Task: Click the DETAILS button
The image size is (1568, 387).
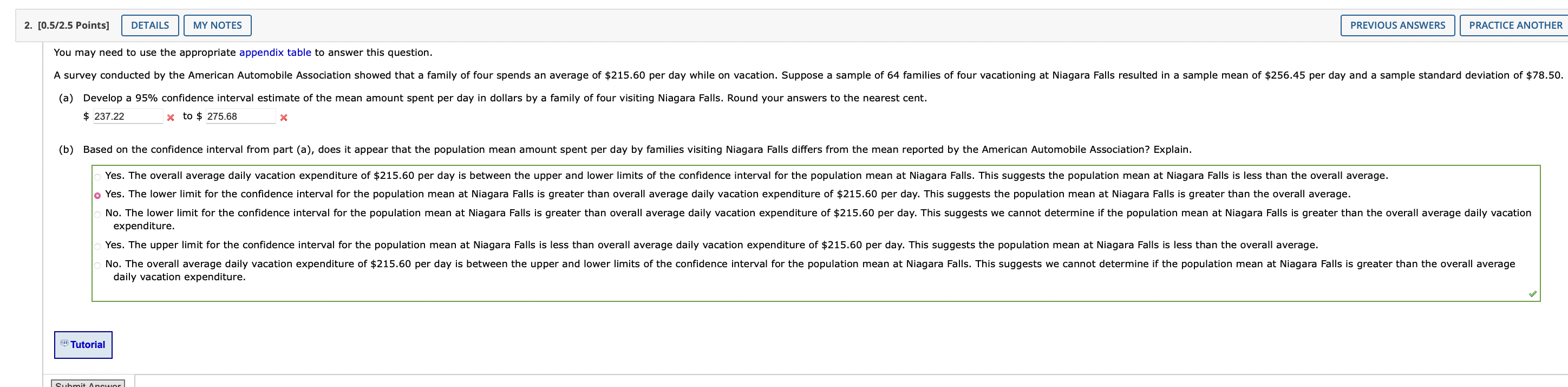Action: tap(150, 25)
